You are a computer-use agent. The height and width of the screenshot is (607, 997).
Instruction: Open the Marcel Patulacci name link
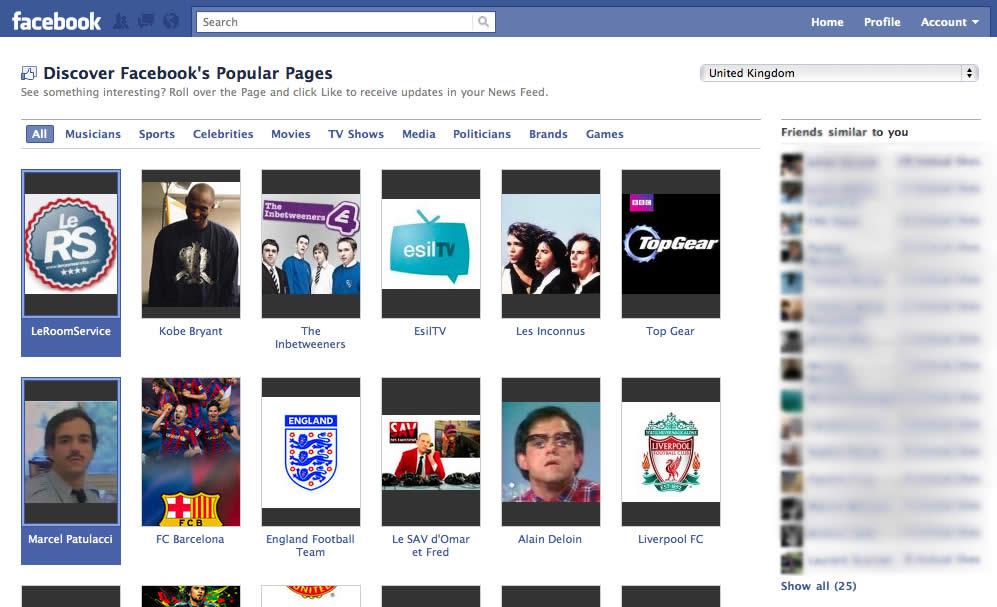[71, 539]
